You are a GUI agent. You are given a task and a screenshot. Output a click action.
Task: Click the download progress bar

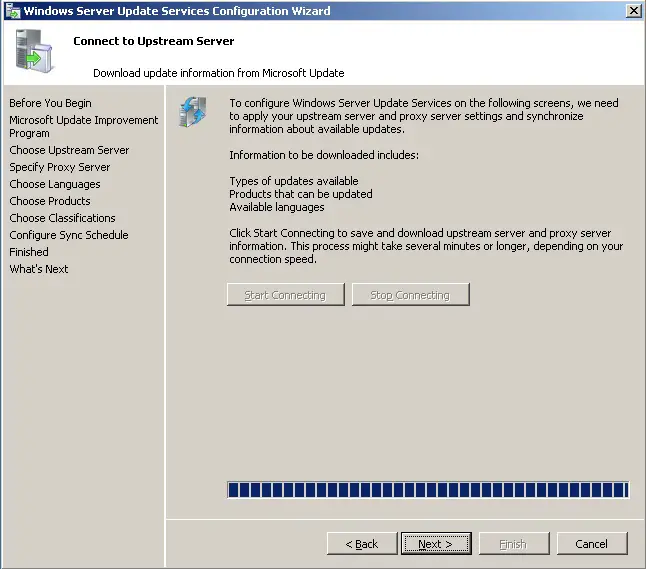[x=428, y=490]
